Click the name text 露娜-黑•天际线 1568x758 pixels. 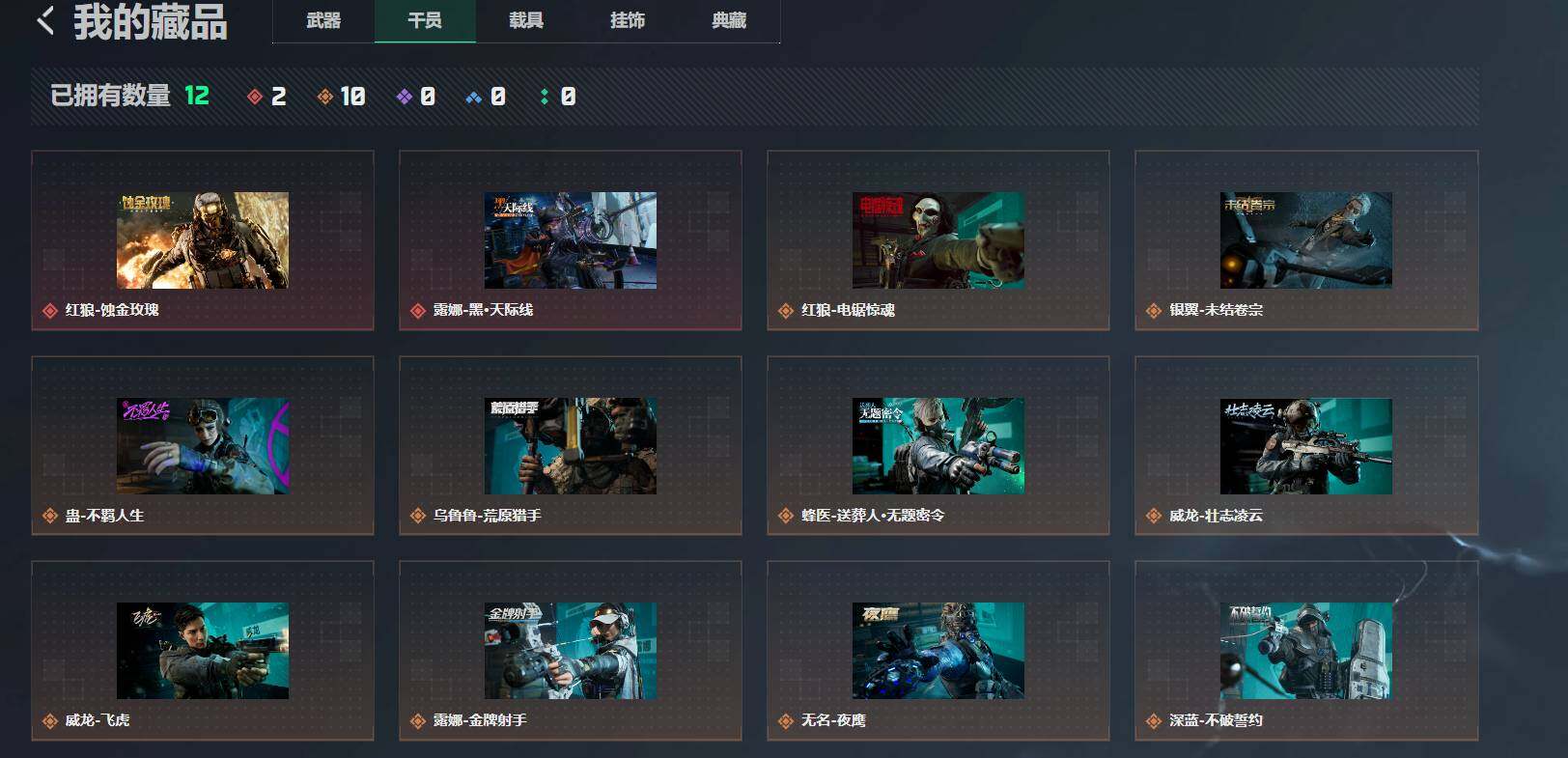(483, 310)
